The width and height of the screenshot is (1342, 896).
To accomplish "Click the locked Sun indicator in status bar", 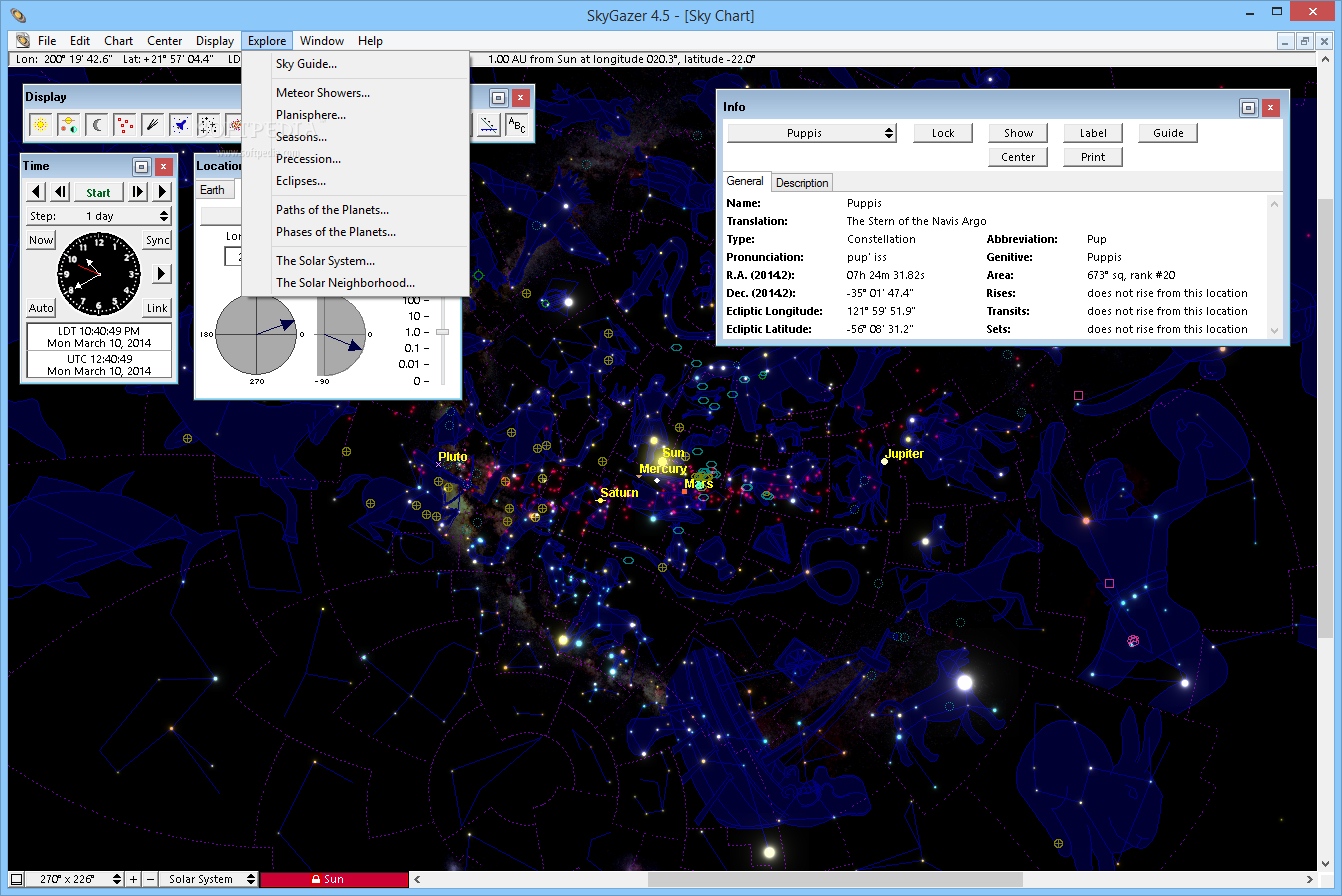I will 334,879.
